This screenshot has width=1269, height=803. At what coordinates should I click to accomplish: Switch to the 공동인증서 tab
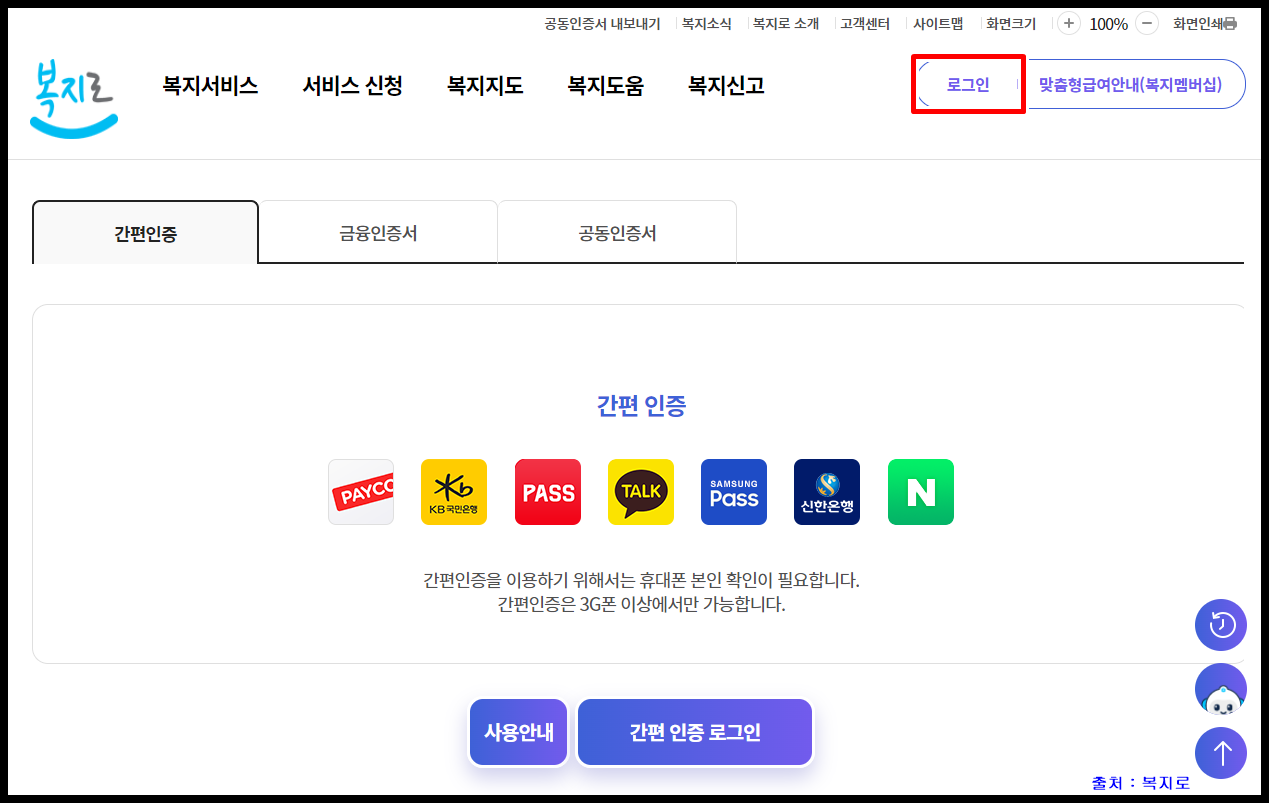pyautogui.click(x=616, y=231)
